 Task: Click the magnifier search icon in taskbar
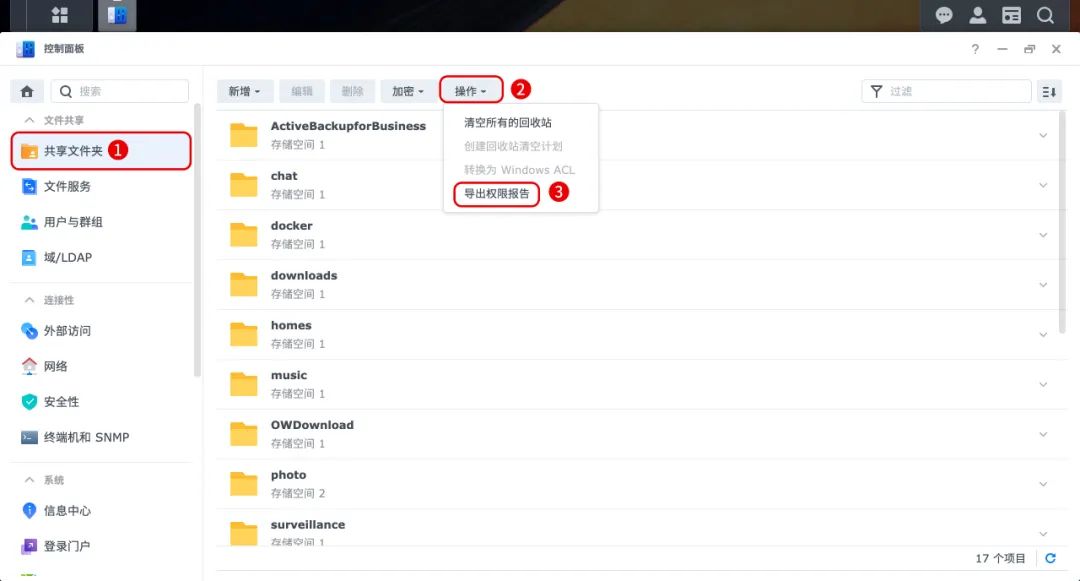click(1045, 15)
